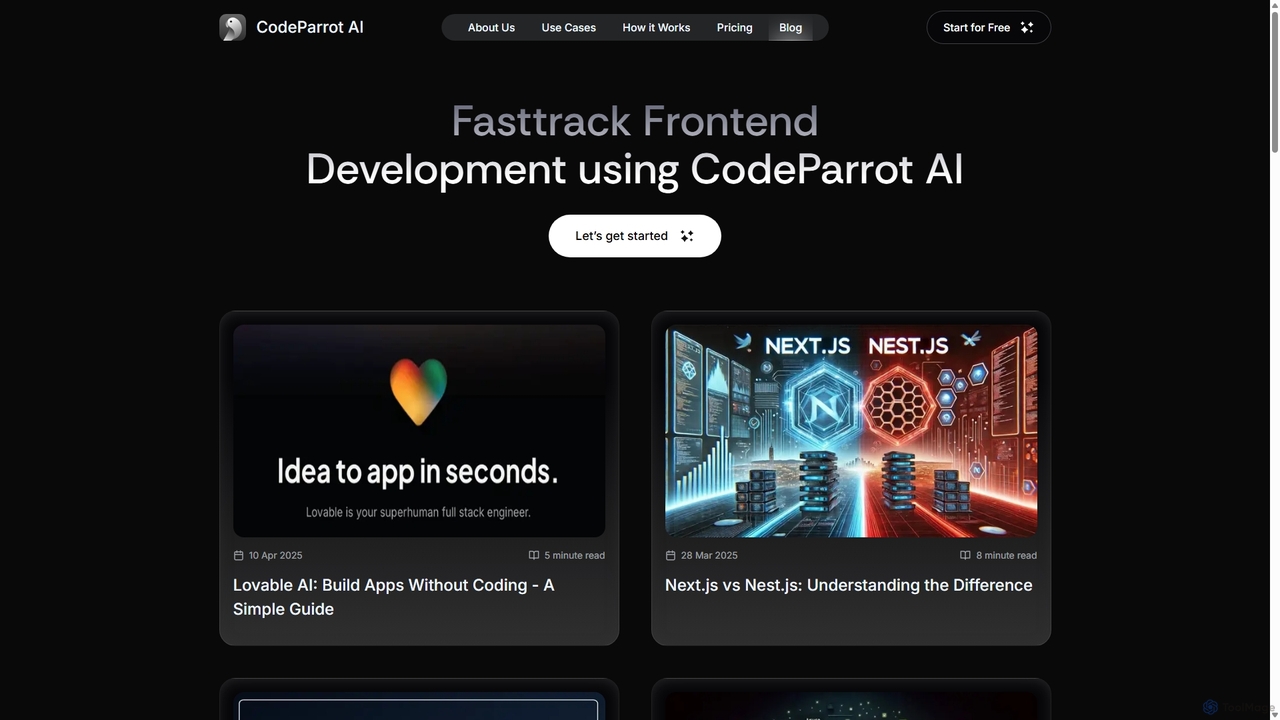Viewport: 1280px width, 720px height.
Task: Open Lovable AI: Build Apps Without Coding title
Action: (x=394, y=597)
